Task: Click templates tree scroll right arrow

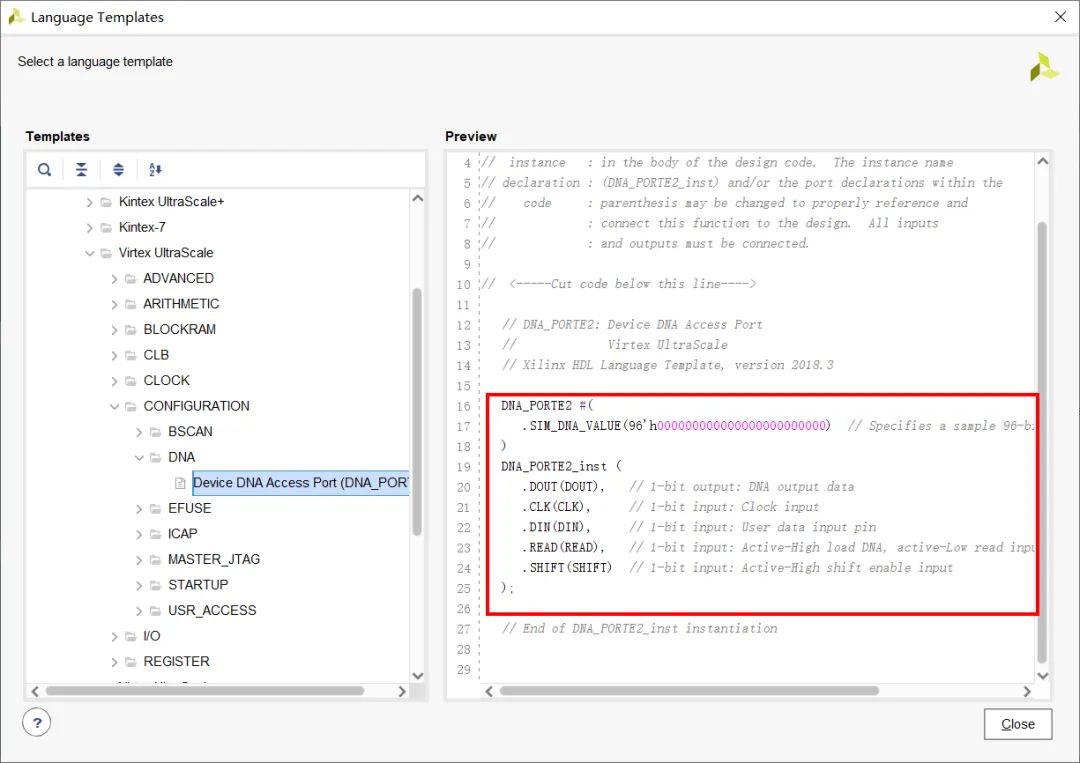Action: pyautogui.click(x=402, y=691)
